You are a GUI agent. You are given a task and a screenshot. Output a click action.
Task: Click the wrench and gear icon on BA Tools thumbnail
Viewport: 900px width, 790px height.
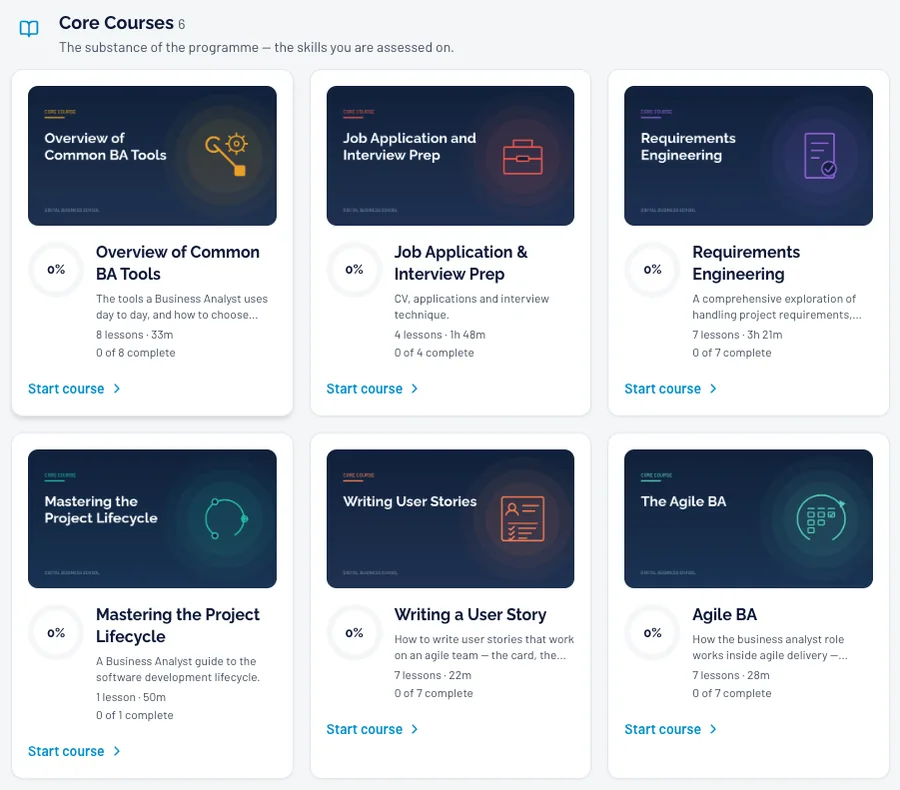click(226, 154)
